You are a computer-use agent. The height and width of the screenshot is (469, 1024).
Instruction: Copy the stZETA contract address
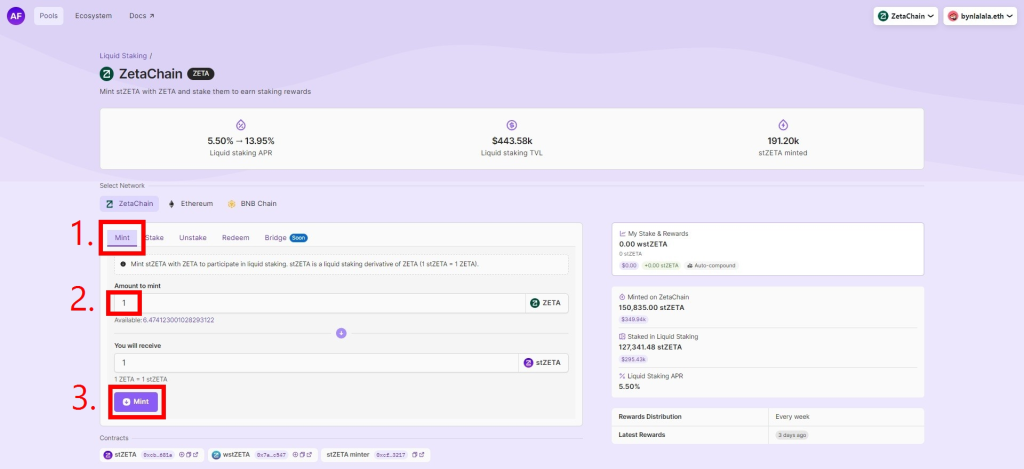(x=190, y=455)
